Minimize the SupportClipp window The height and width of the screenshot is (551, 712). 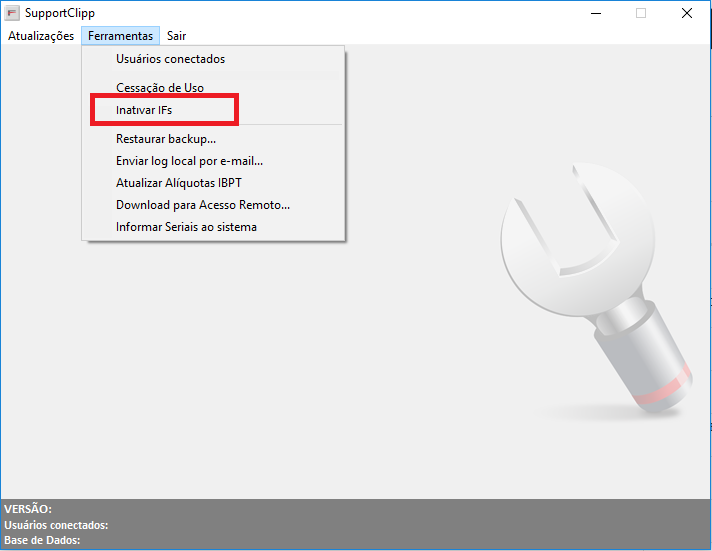pos(596,14)
